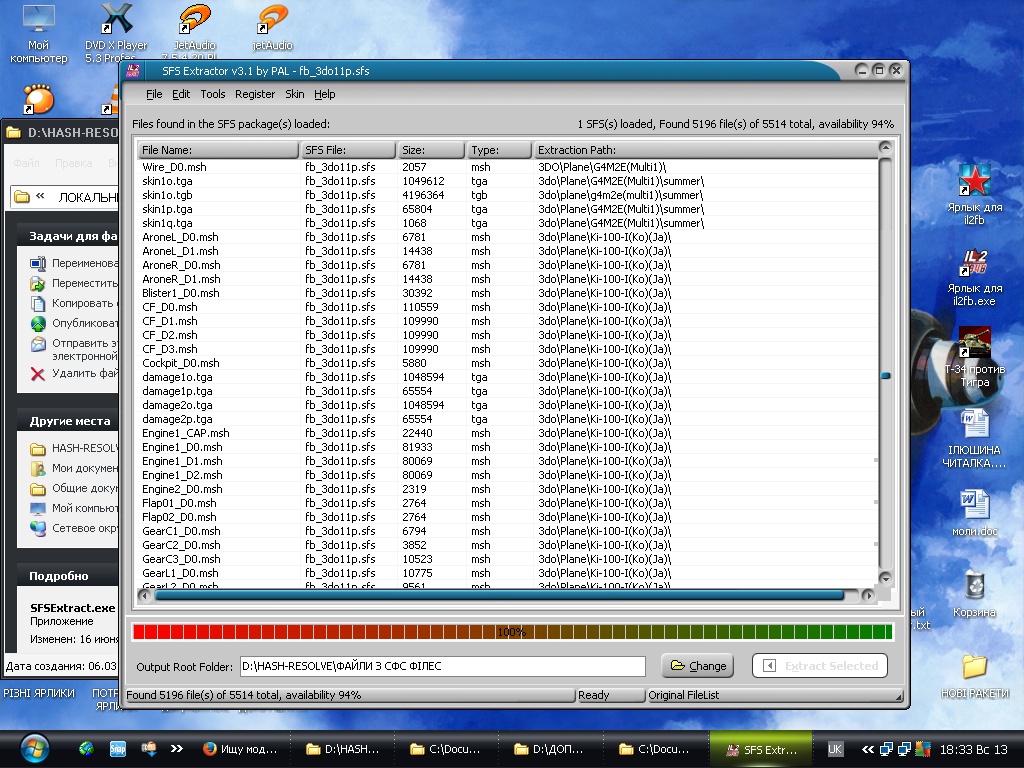Open the Tools menu
The height and width of the screenshot is (768, 1024).
212,94
